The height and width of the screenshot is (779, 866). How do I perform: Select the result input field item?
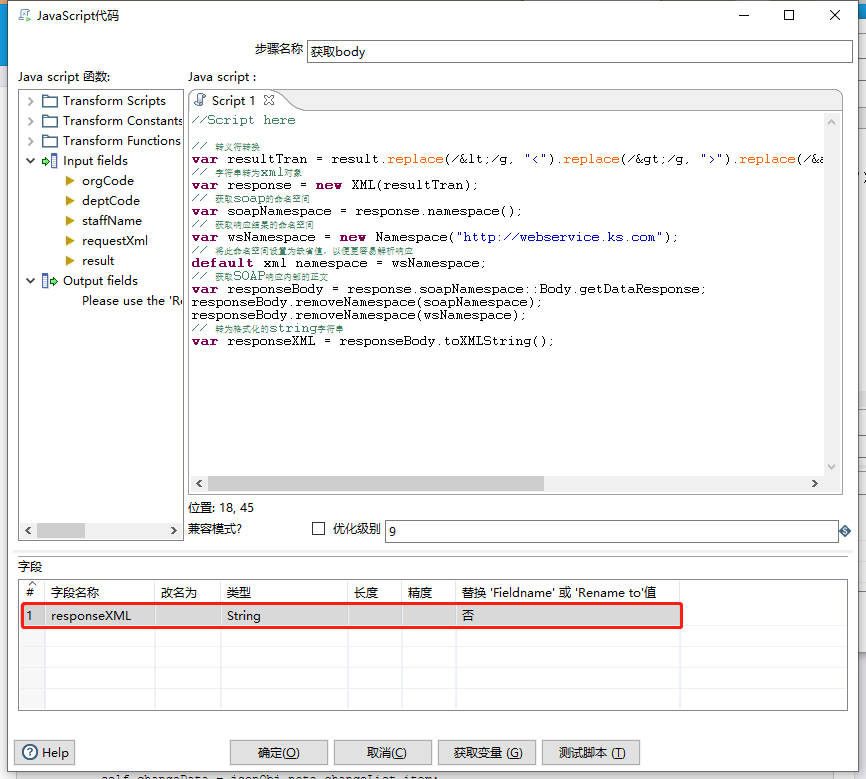point(98,261)
